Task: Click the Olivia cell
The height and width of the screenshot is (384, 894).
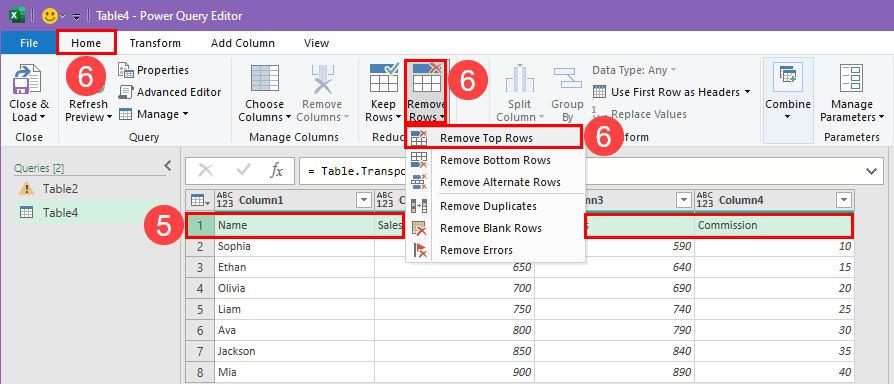Action: (294, 289)
